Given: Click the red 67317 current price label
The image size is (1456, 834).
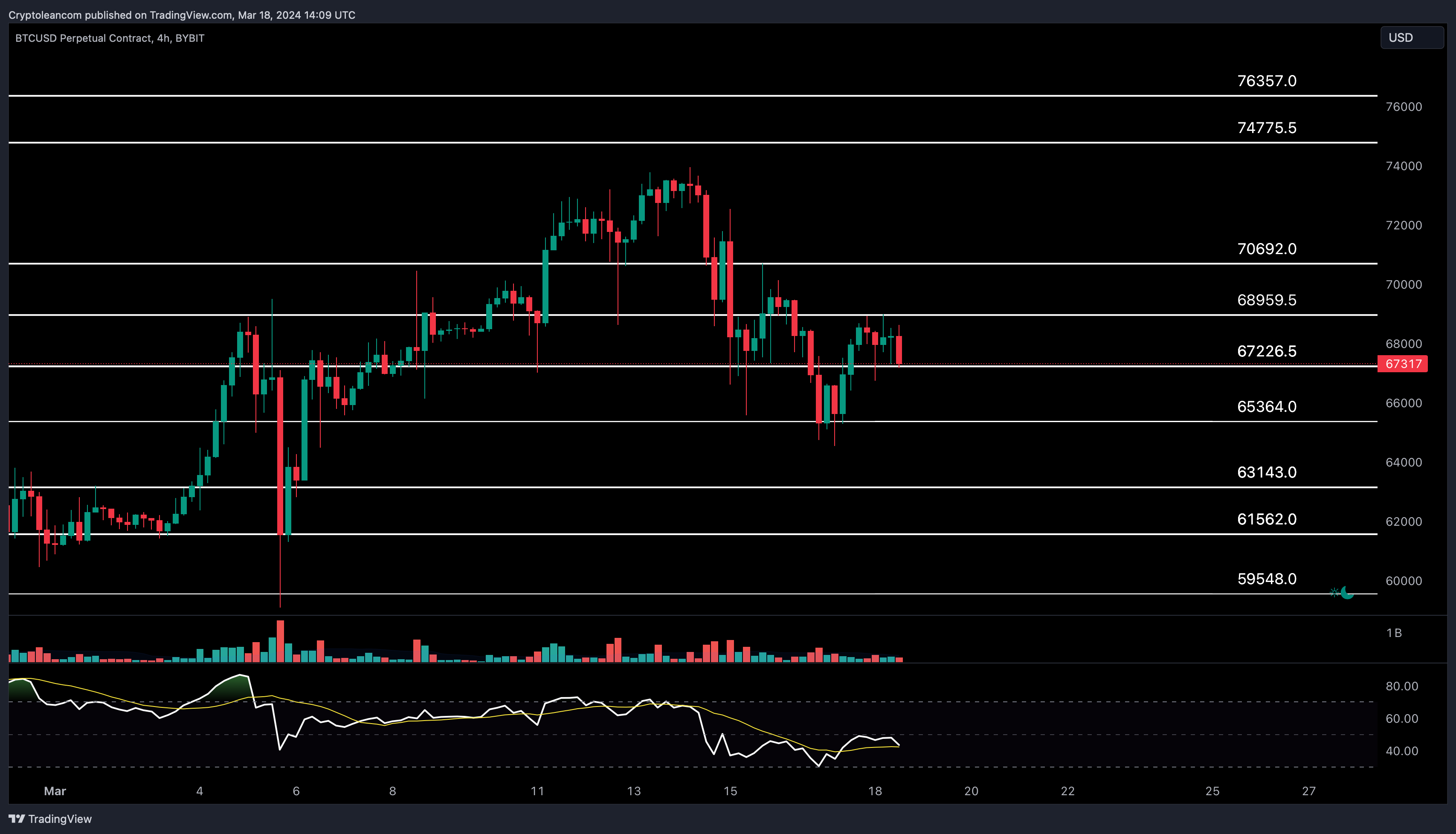Looking at the screenshot, I should click(1403, 364).
